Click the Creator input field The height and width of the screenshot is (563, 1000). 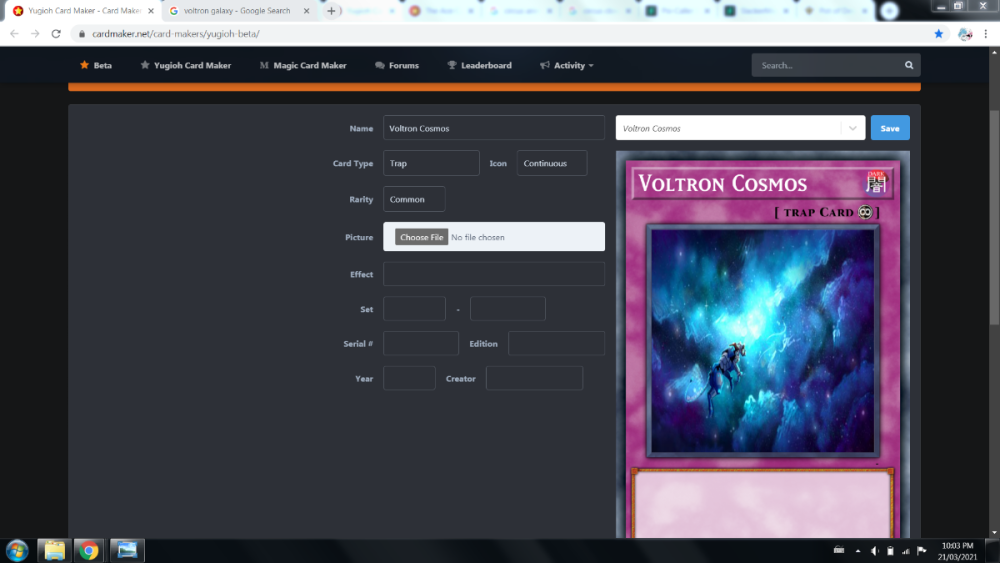pyautogui.click(x=534, y=379)
